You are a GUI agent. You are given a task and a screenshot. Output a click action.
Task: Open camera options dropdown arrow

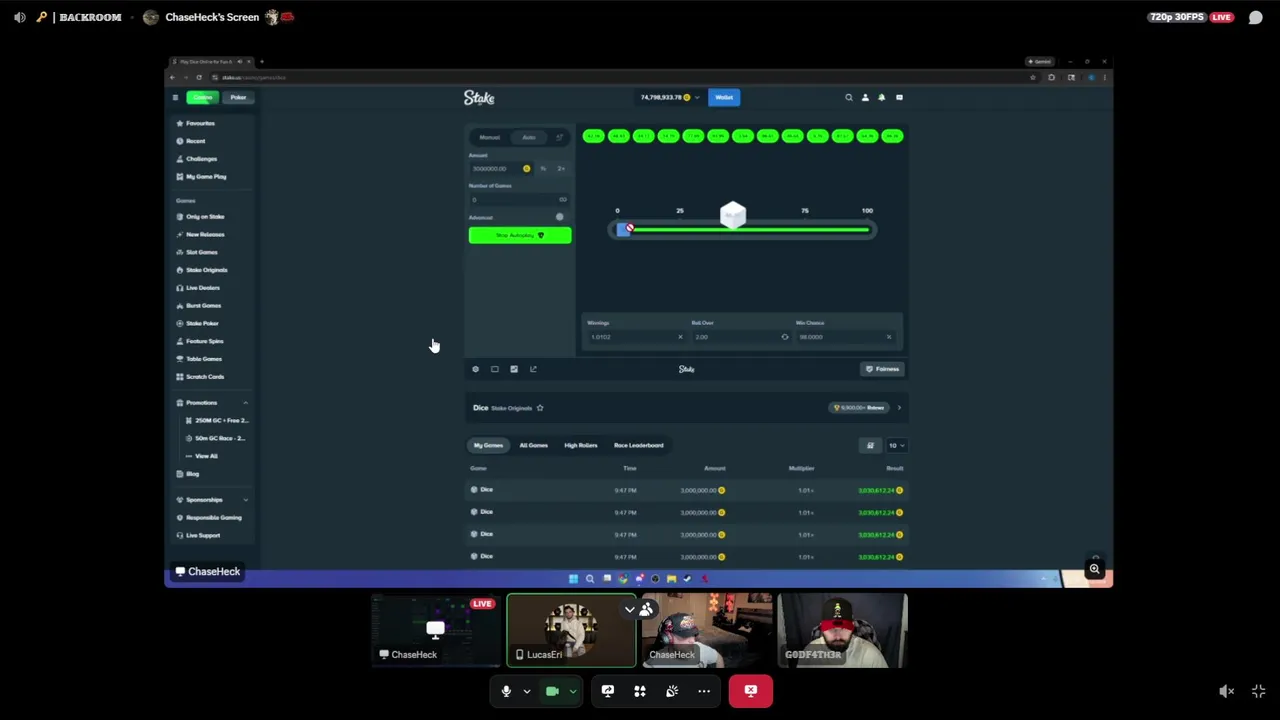[x=573, y=691]
